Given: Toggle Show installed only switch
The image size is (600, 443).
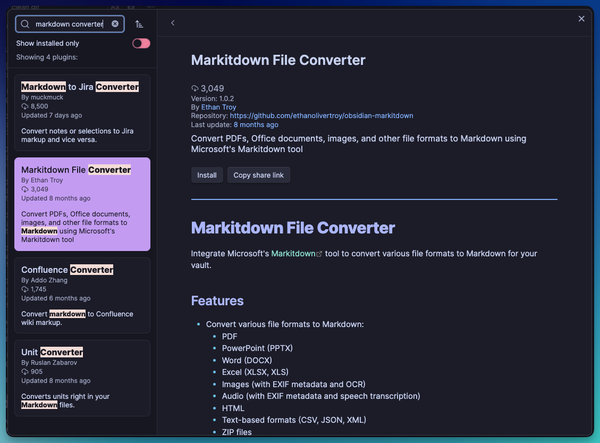Looking at the screenshot, I should [141, 43].
